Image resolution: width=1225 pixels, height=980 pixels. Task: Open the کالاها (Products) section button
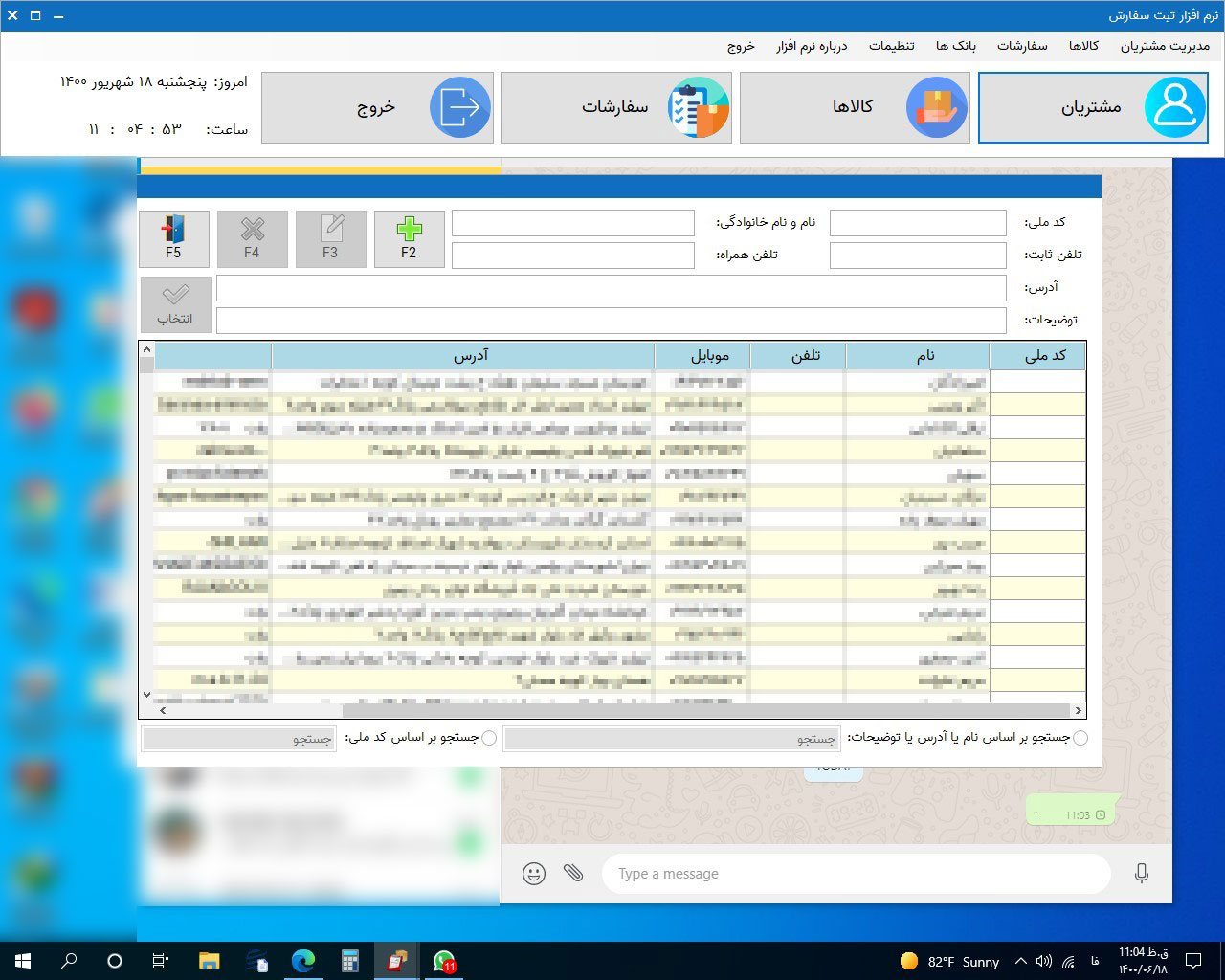click(855, 107)
